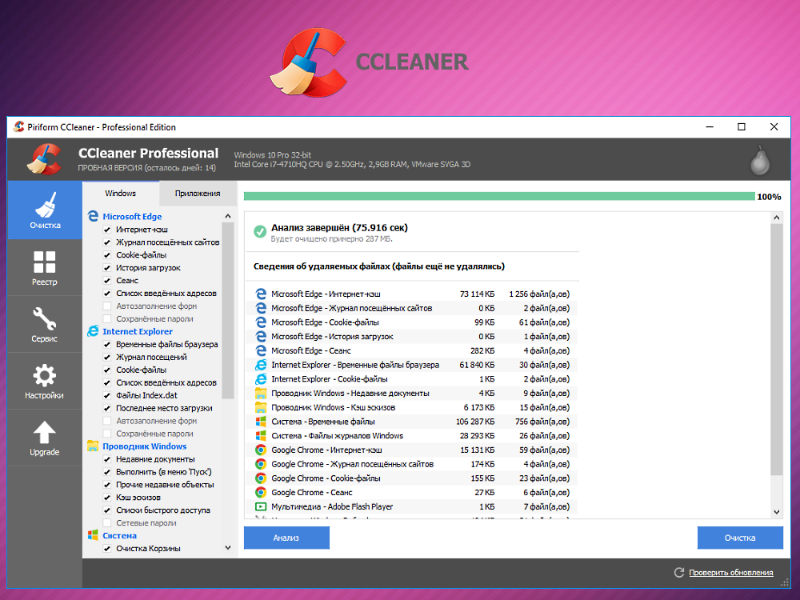Click the Анализ button
Image resolution: width=800 pixels, height=600 pixels.
(x=286, y=538)
